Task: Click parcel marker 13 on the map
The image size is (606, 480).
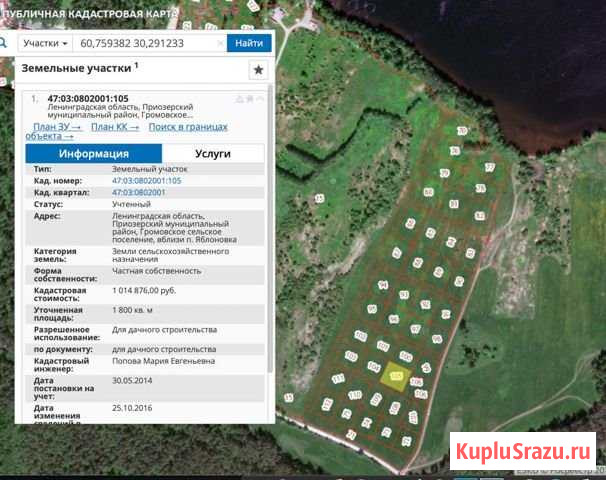Action: click(319, 199)
